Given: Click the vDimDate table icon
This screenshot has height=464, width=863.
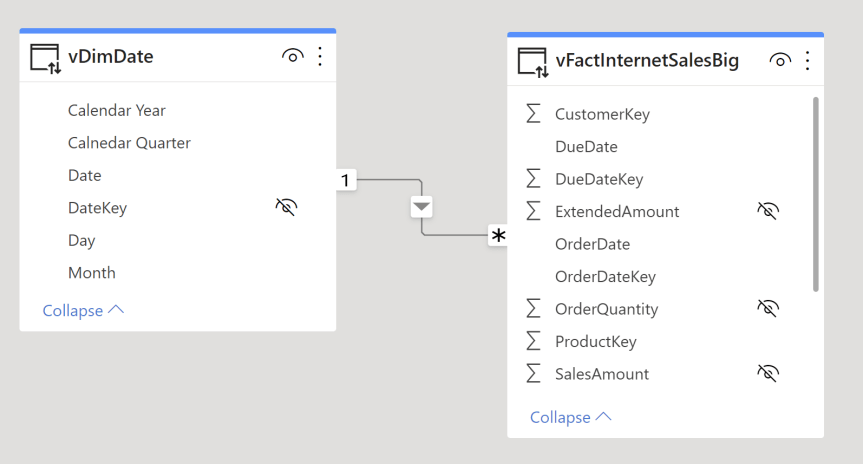Looking at the screenshot, I should click(46, 58).
